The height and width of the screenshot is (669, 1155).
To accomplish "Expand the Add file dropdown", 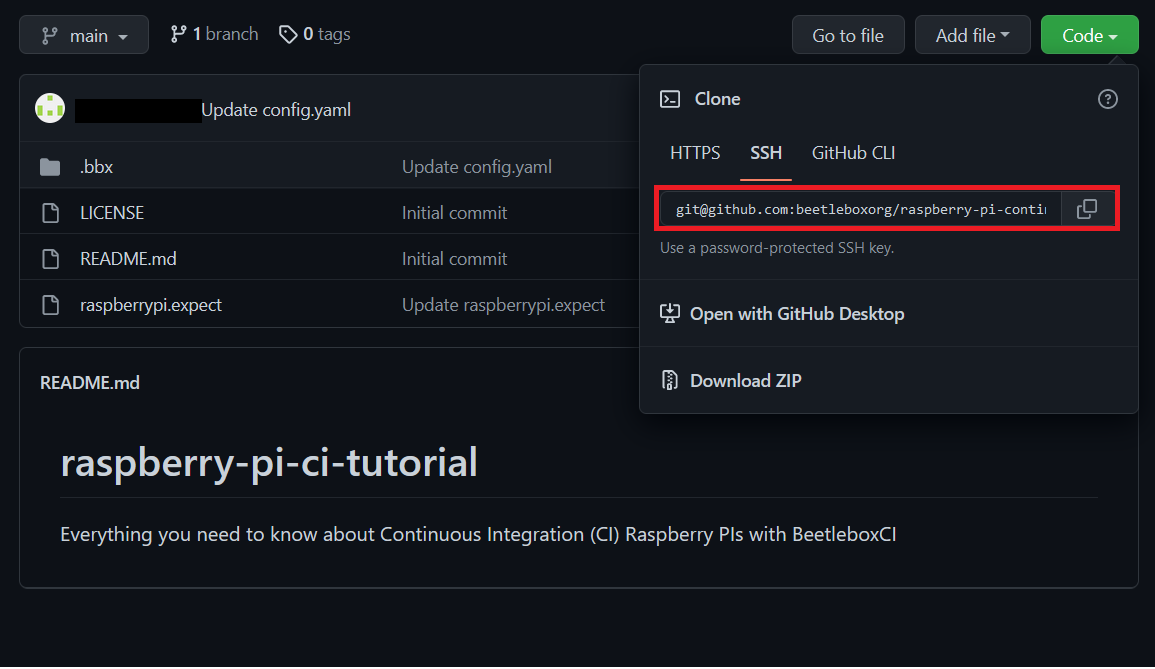I will pyautogui.click(x=972, y=35).
